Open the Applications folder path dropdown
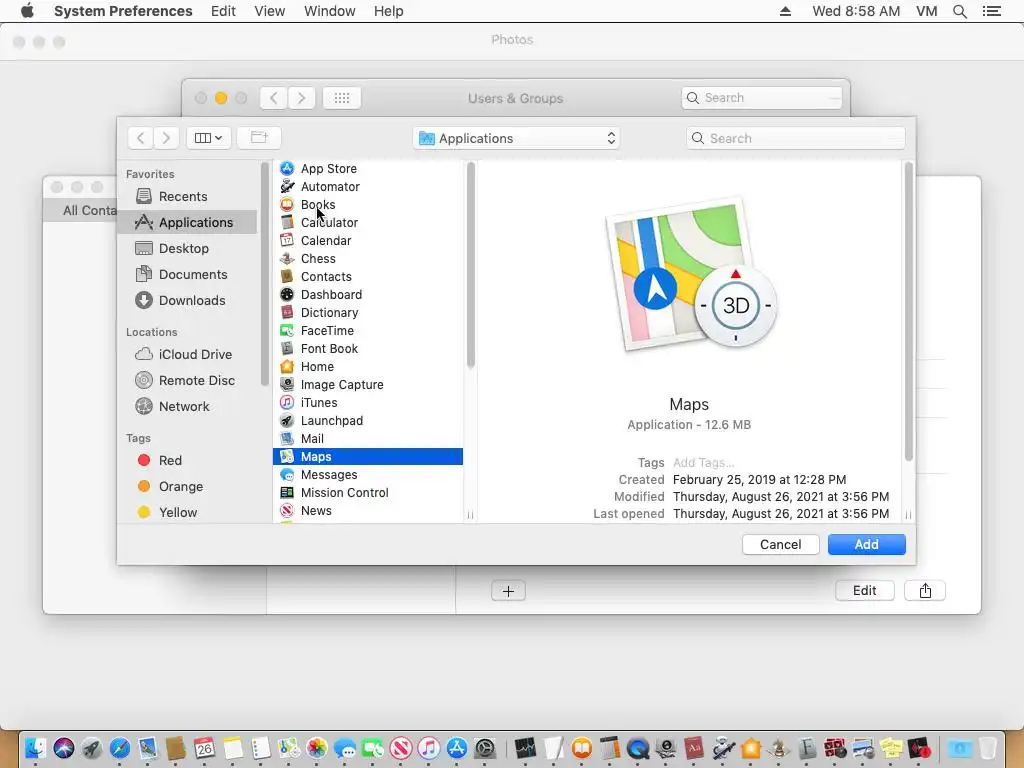The width and height of the screenshot is (1024, 768). point(516,138)
